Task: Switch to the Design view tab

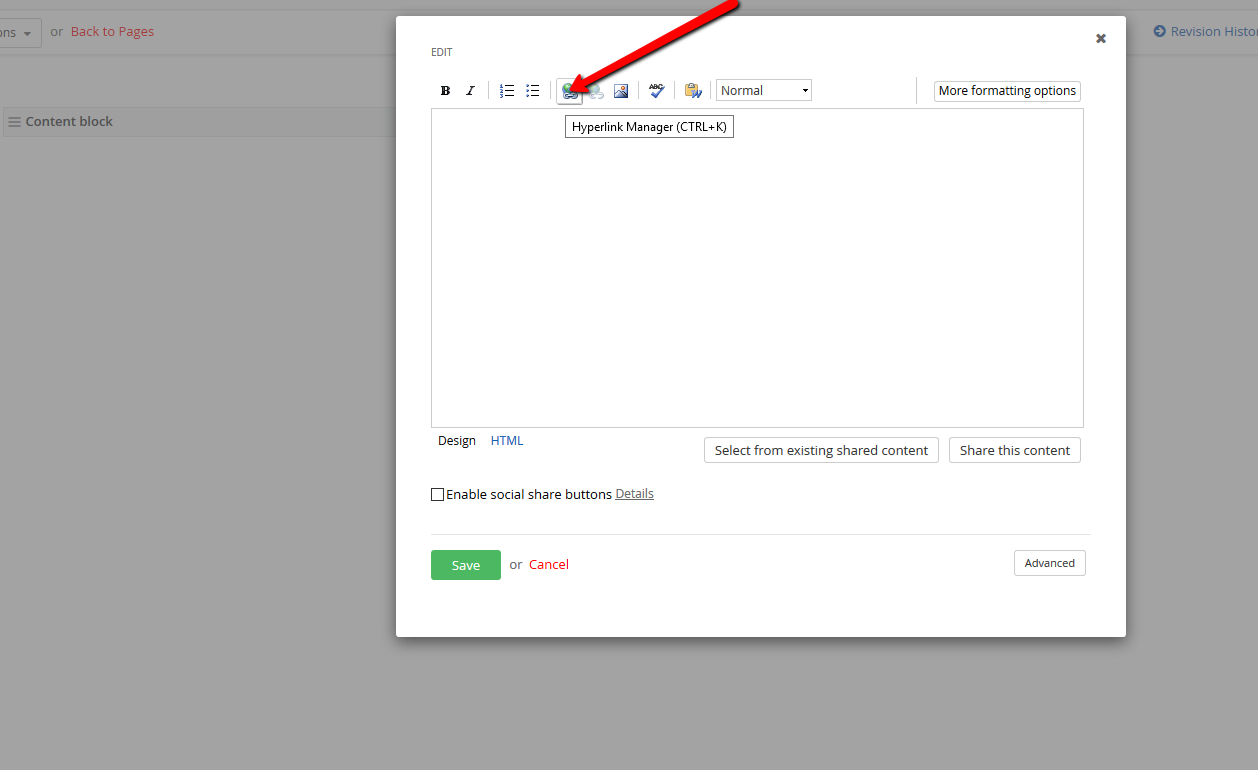Action: coord(456,440)
